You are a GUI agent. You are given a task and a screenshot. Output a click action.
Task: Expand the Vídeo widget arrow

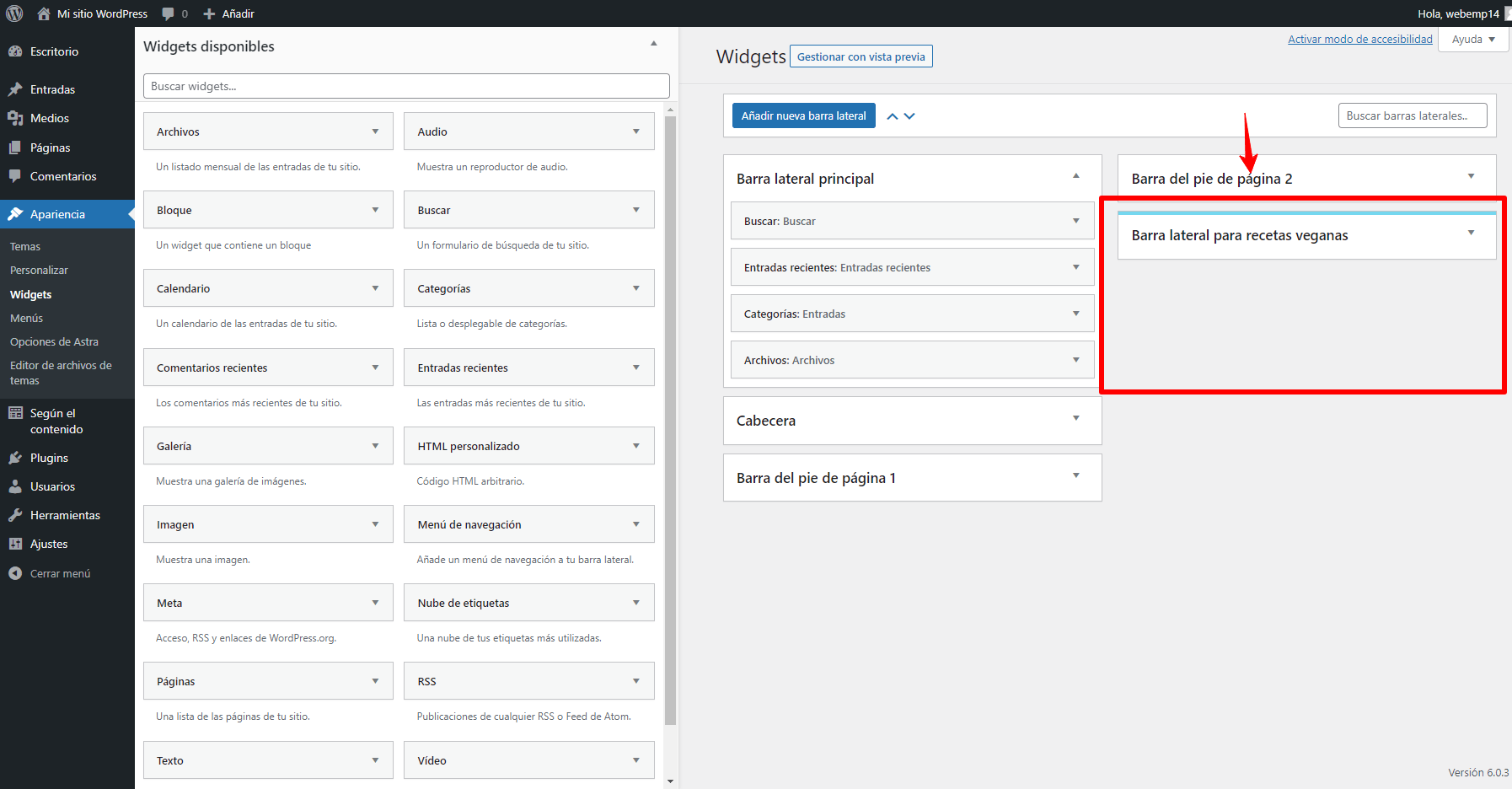(636, 760)
